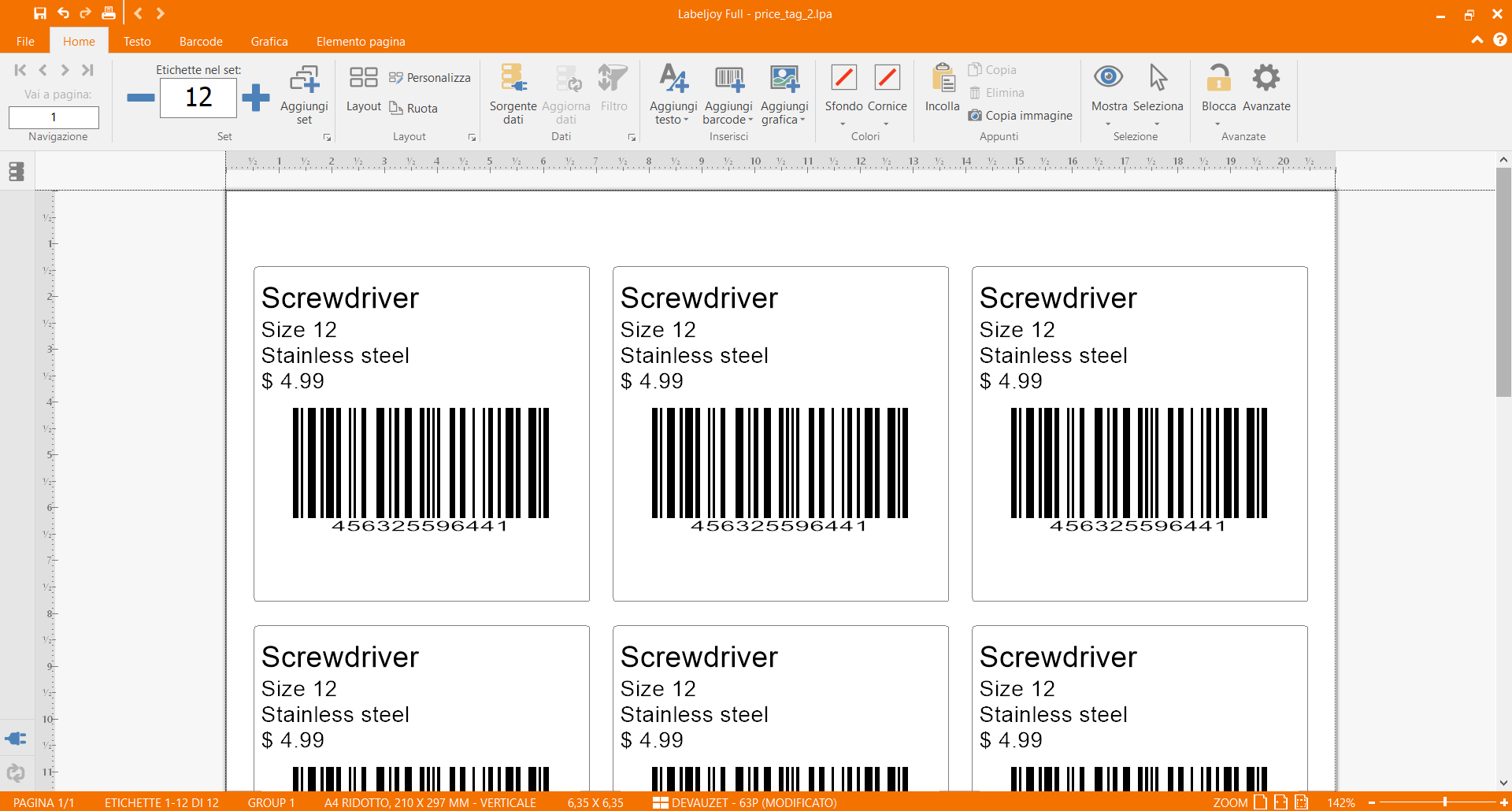Click zoom out minus in status bar

click(x=1372, y=802)
